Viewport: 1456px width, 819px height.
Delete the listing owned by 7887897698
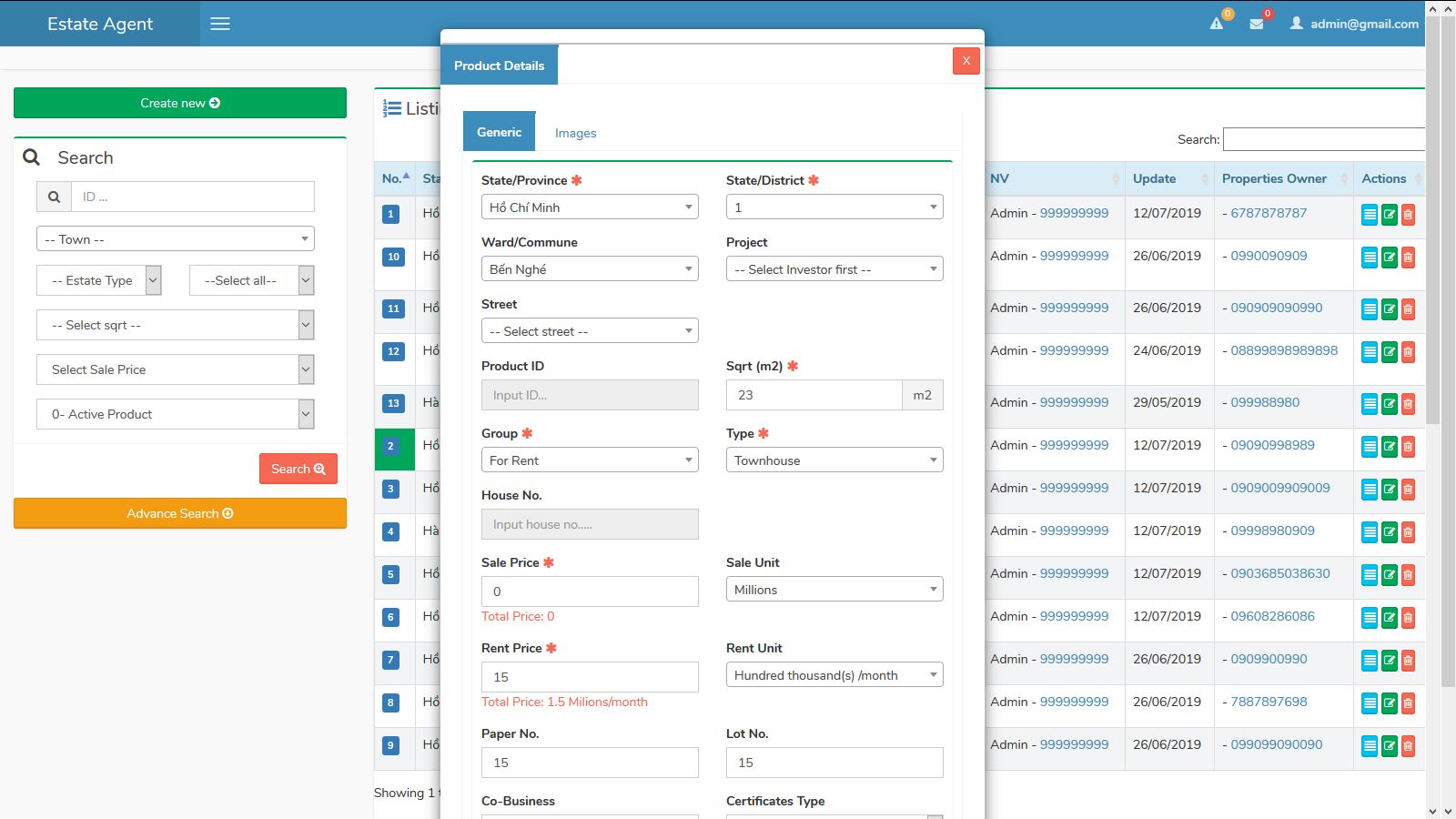(1408, 703)
